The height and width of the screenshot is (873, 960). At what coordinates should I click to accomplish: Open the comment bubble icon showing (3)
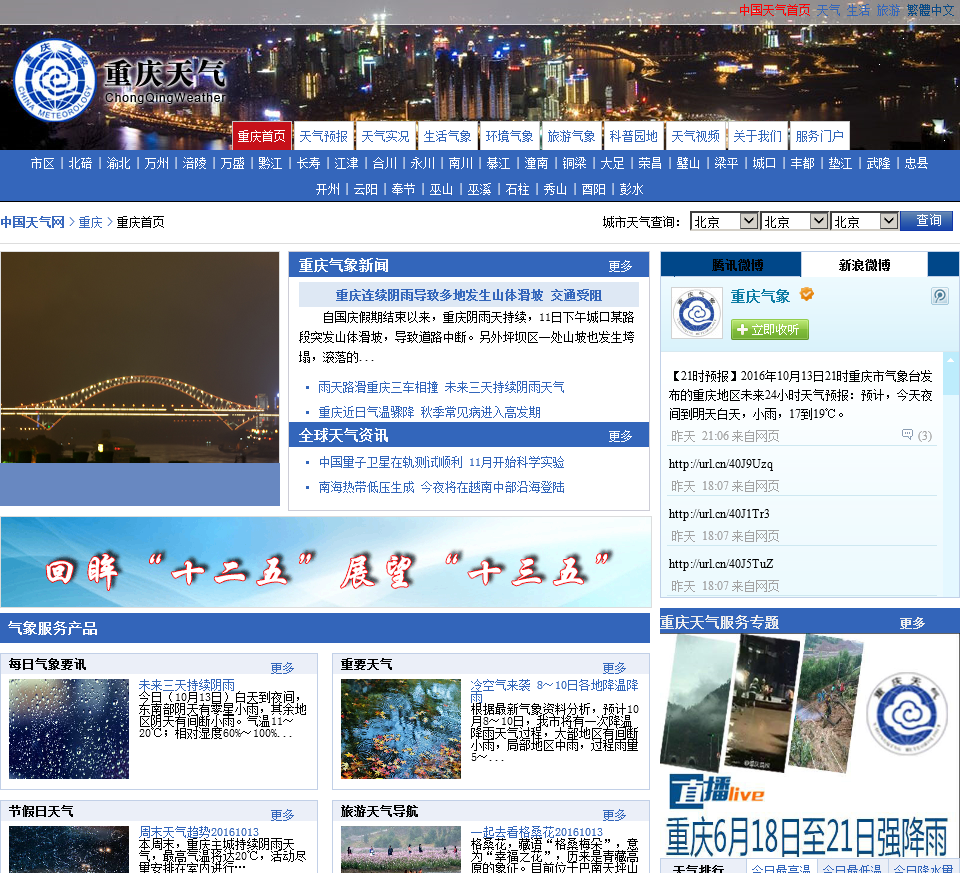[907, 435]
